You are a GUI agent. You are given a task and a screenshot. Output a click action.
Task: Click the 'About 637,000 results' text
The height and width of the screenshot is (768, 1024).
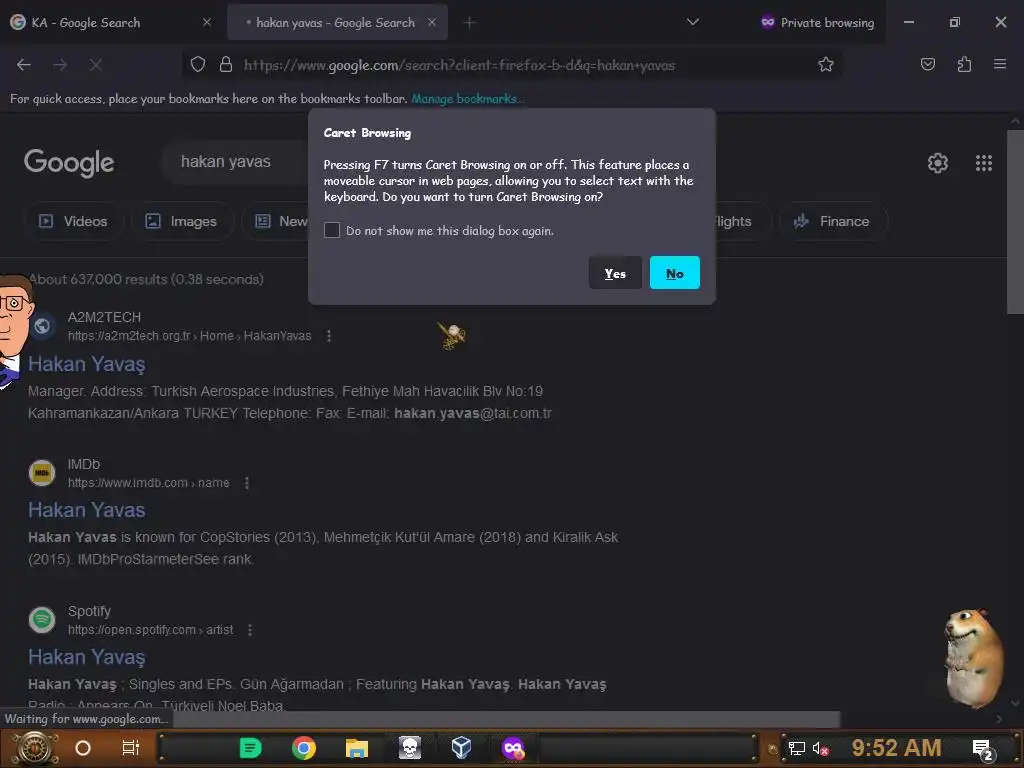(x=146, y=280)
